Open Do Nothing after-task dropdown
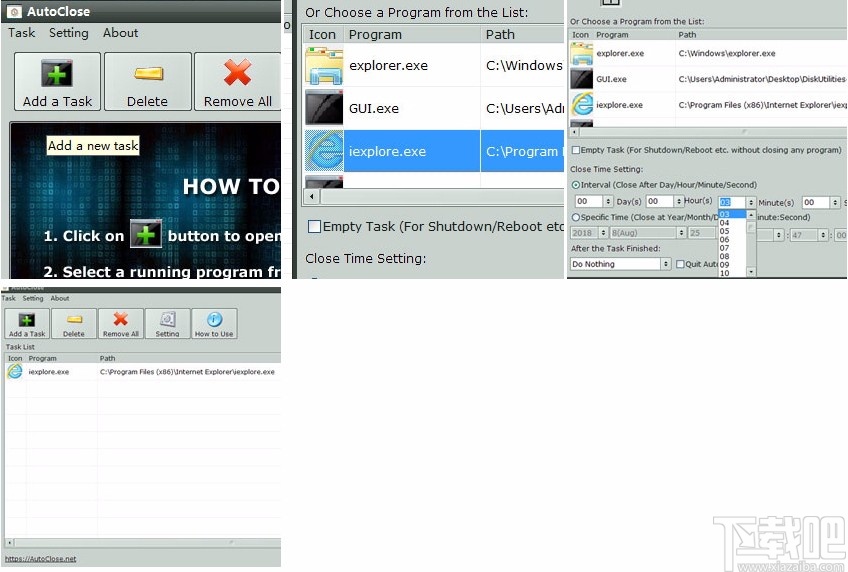The width and height of the screenshot is (848, 572). [x=665, y=264]
